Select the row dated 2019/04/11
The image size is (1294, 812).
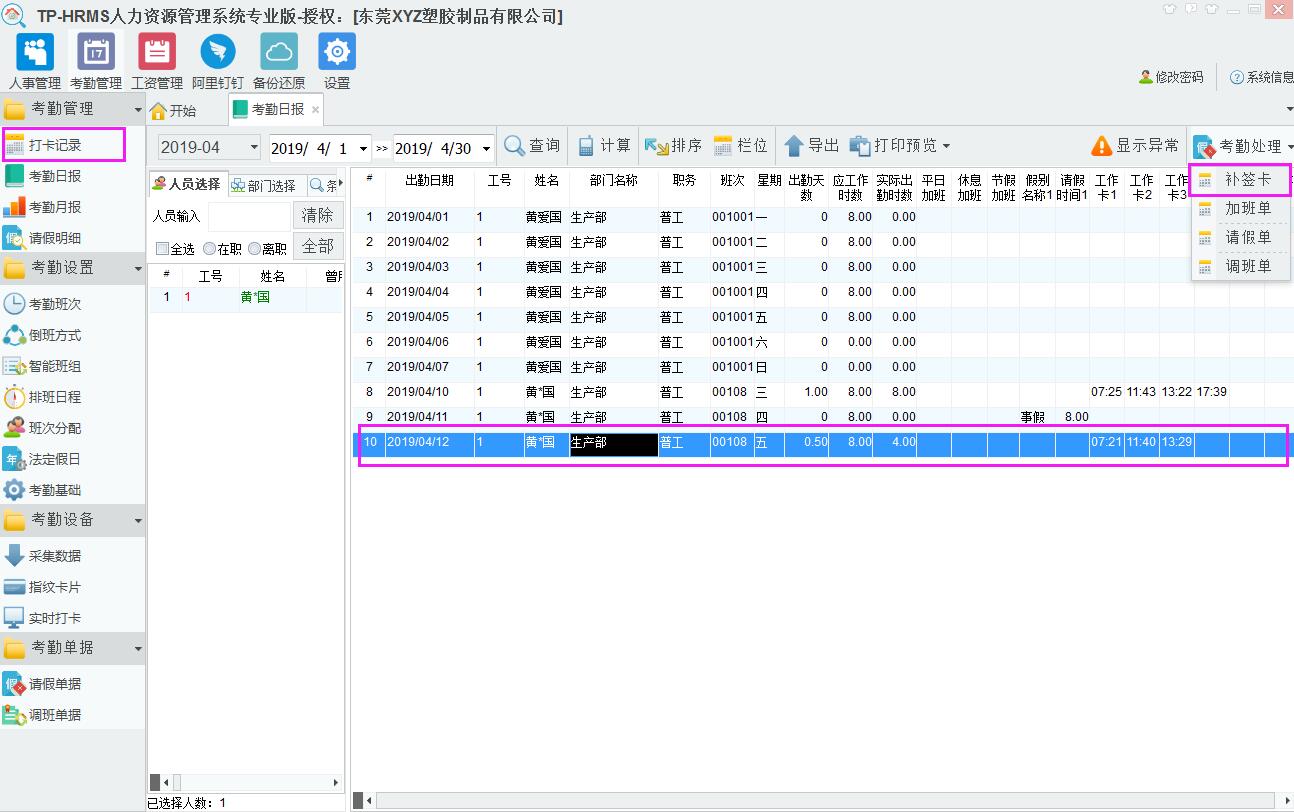822,417
